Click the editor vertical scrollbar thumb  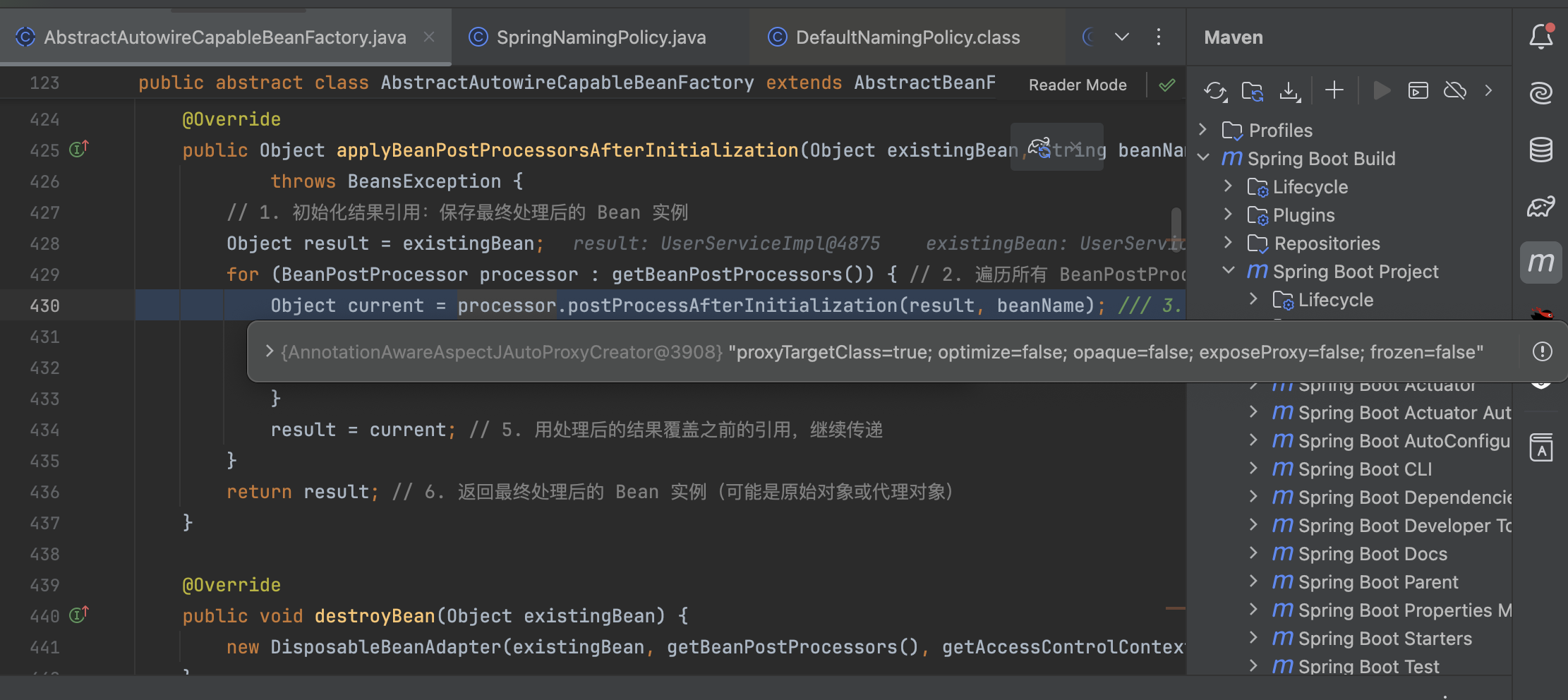(1176, 228)
